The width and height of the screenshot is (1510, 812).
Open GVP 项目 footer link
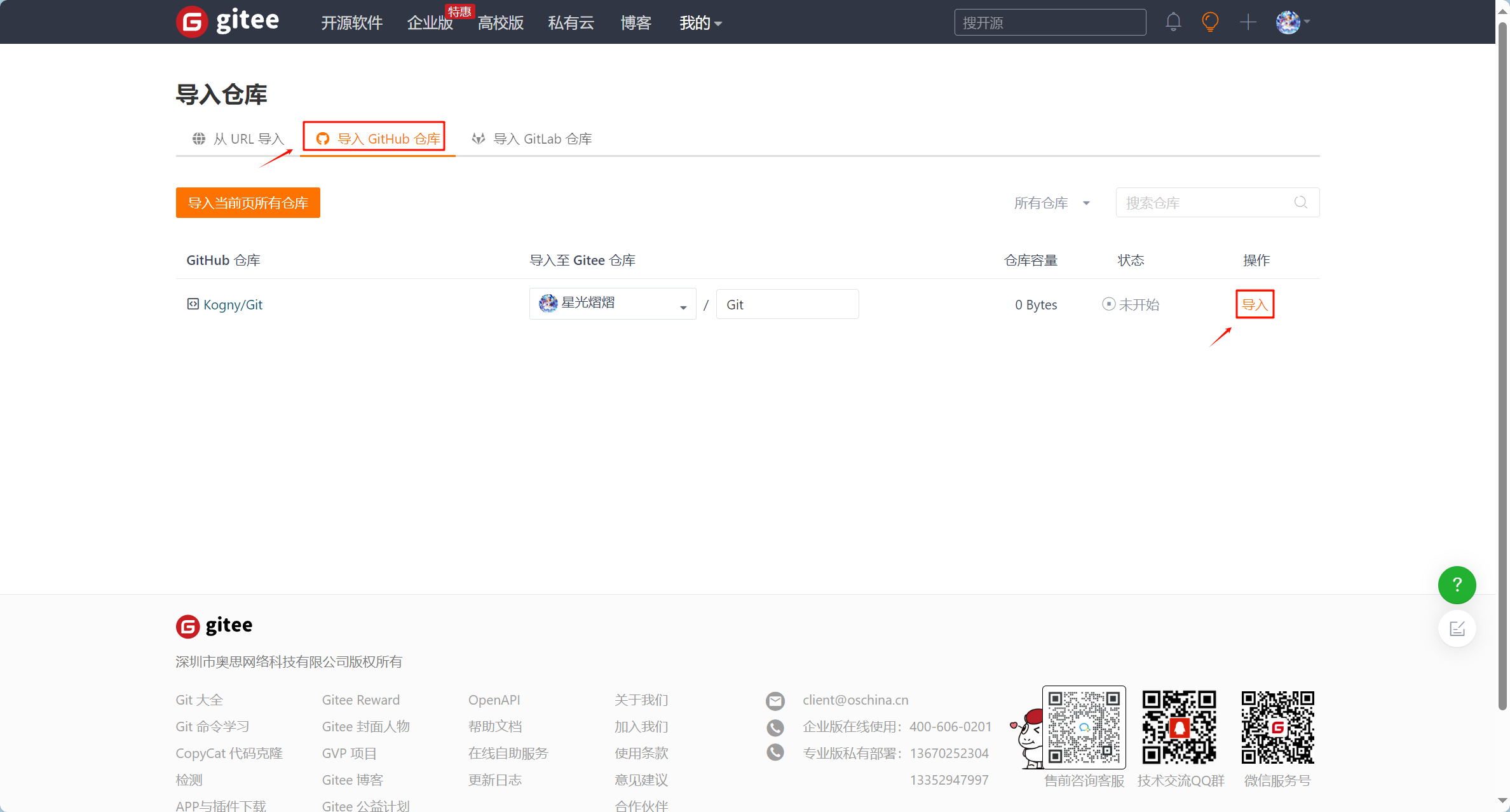[349, 753]
